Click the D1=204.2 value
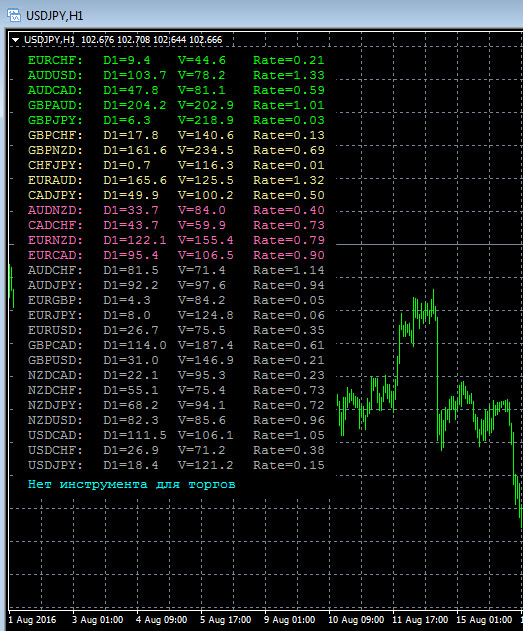Viewport: 523px width, 631px height. pos(135,105)
